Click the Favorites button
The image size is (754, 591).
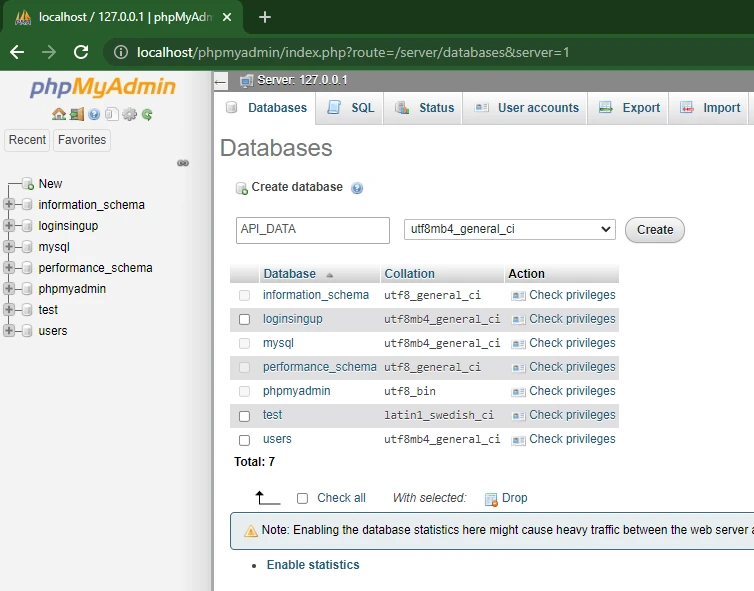coord(82,140)
